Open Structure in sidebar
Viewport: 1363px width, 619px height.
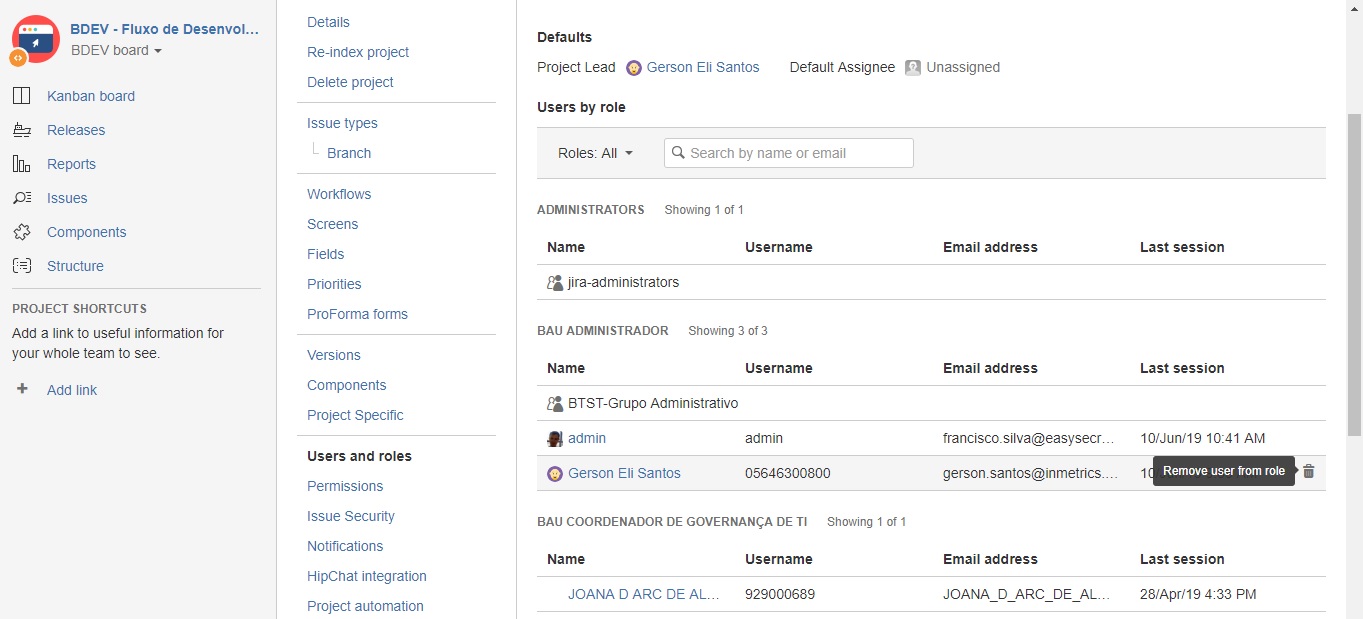(75, 266)
